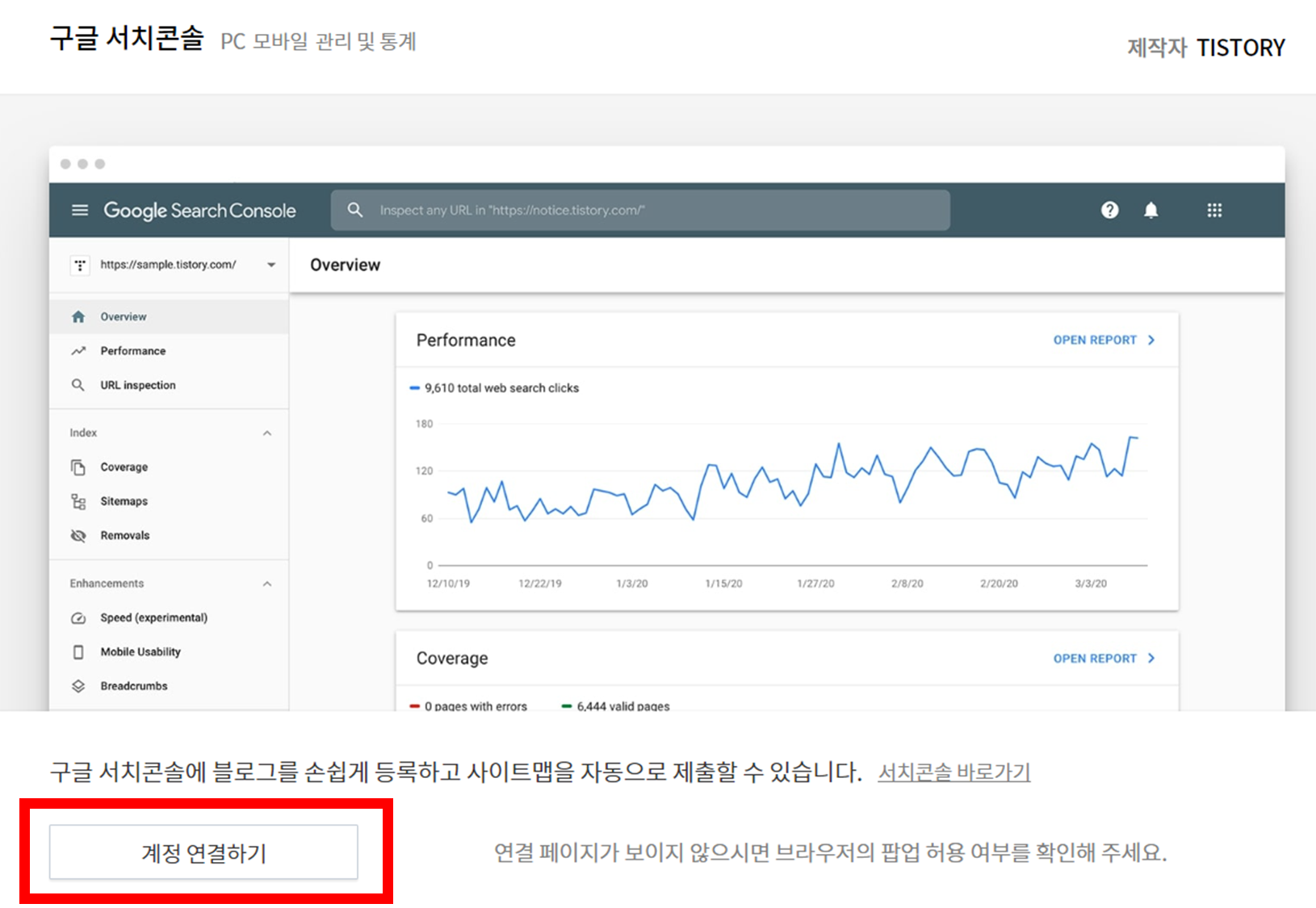Click the Coverage card chevron arrow
The image size is (1316, 908).
pos(1151,659)
